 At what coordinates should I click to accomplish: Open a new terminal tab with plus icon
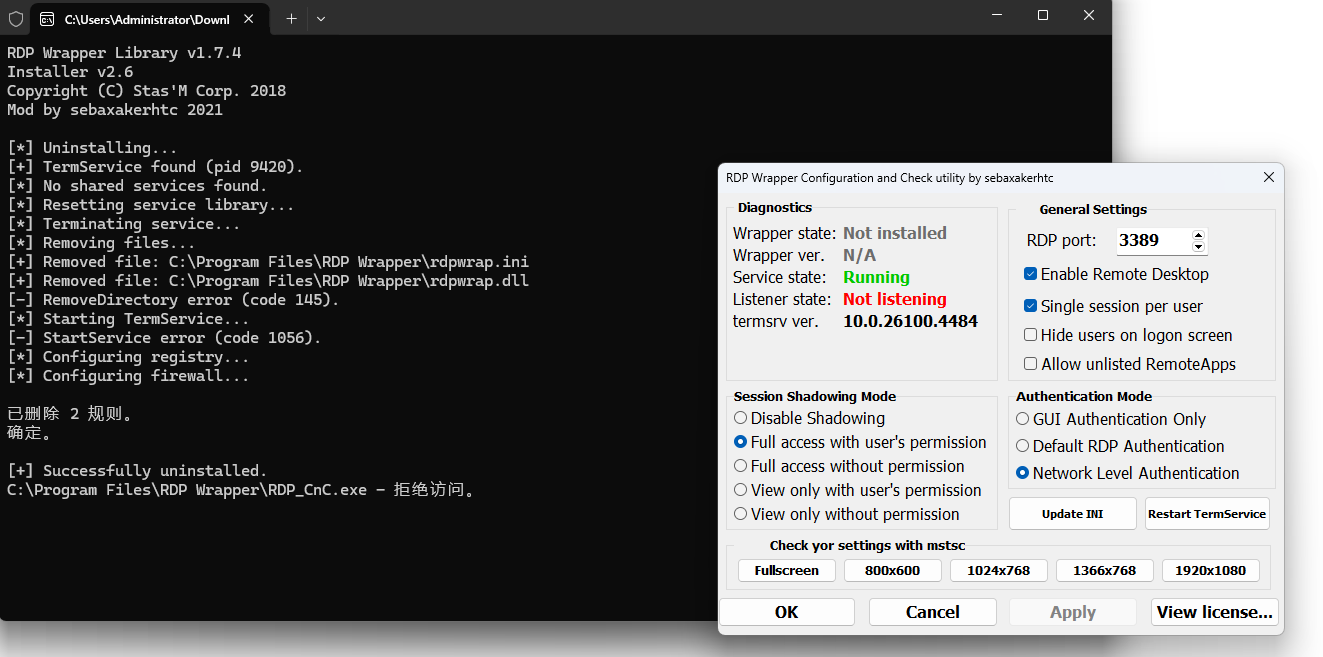289,18
